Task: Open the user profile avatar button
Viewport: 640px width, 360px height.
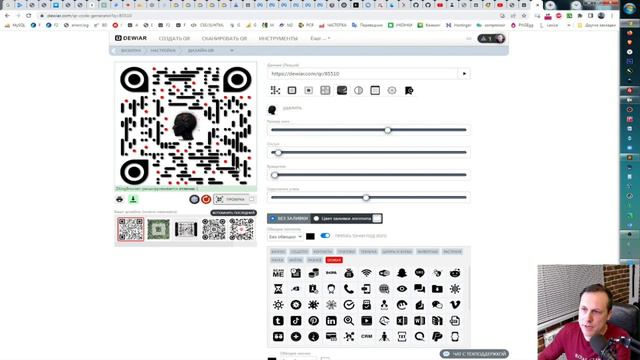Action: [x=491, y=39]
